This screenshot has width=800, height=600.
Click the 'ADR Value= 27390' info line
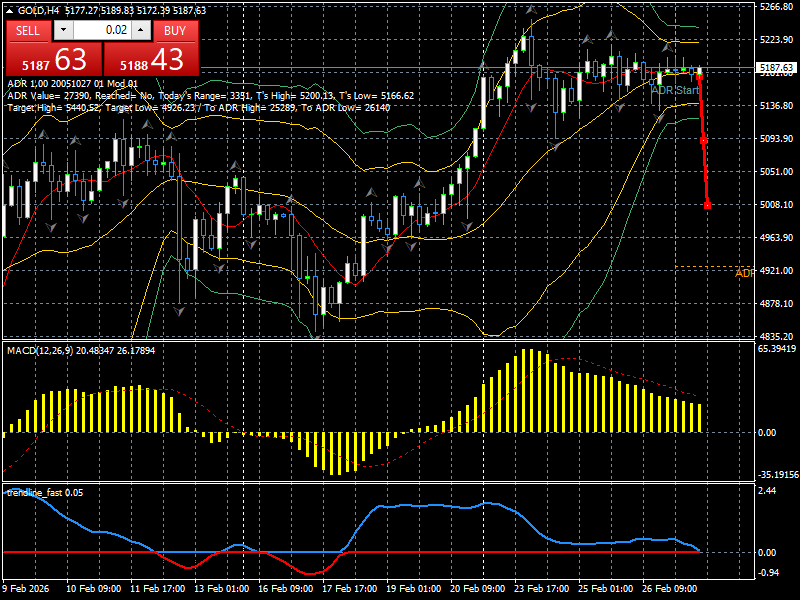pos(211,95)
